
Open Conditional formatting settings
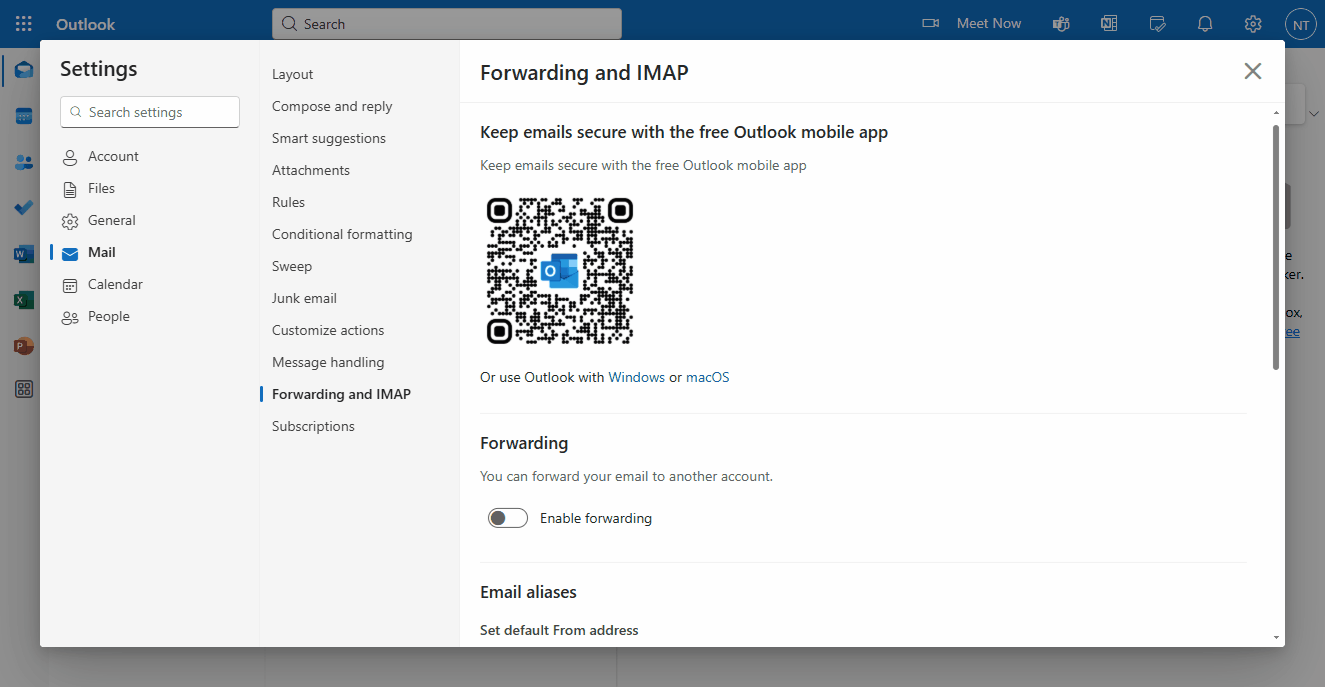[342, 234]
